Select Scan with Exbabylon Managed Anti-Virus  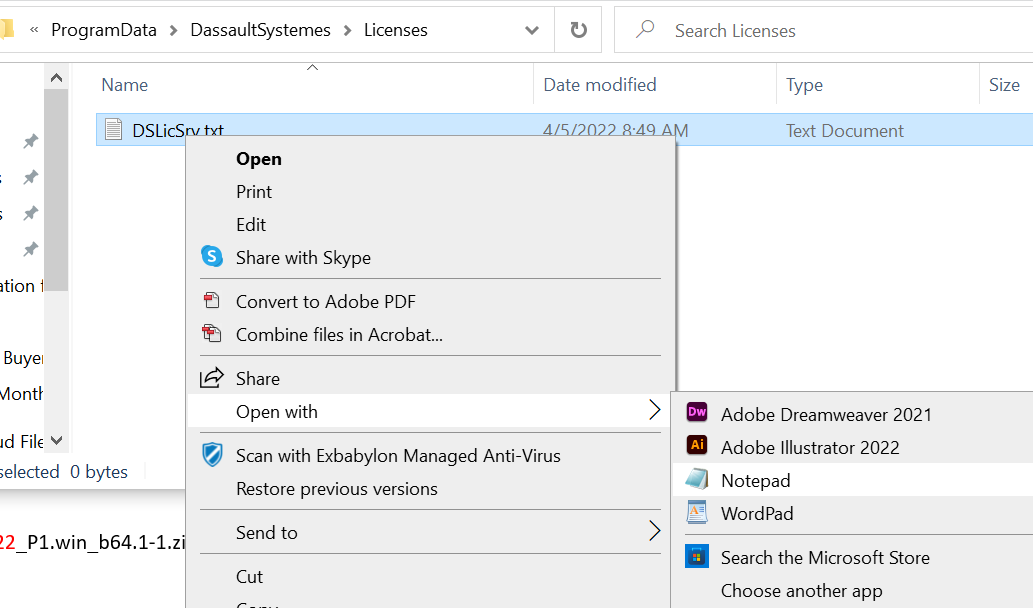pyautogui.click(x=398, y=456)
